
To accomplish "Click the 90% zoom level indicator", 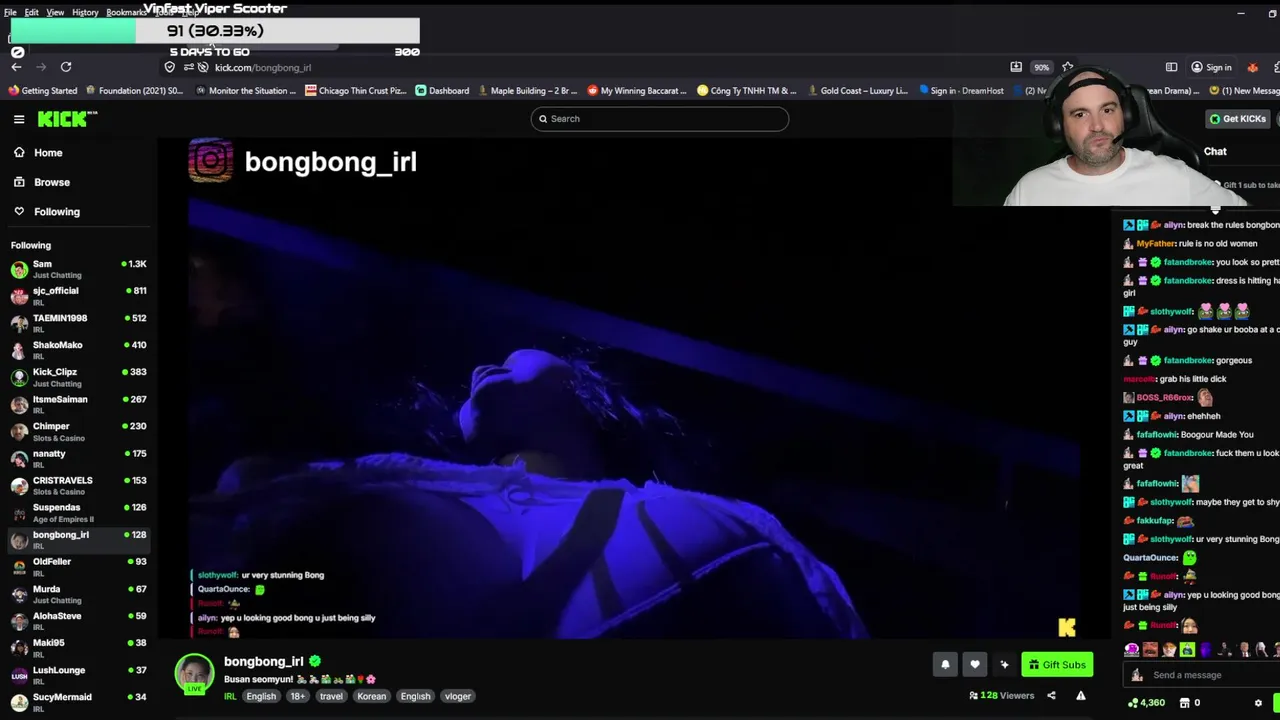I will [x=1042, y=67].
